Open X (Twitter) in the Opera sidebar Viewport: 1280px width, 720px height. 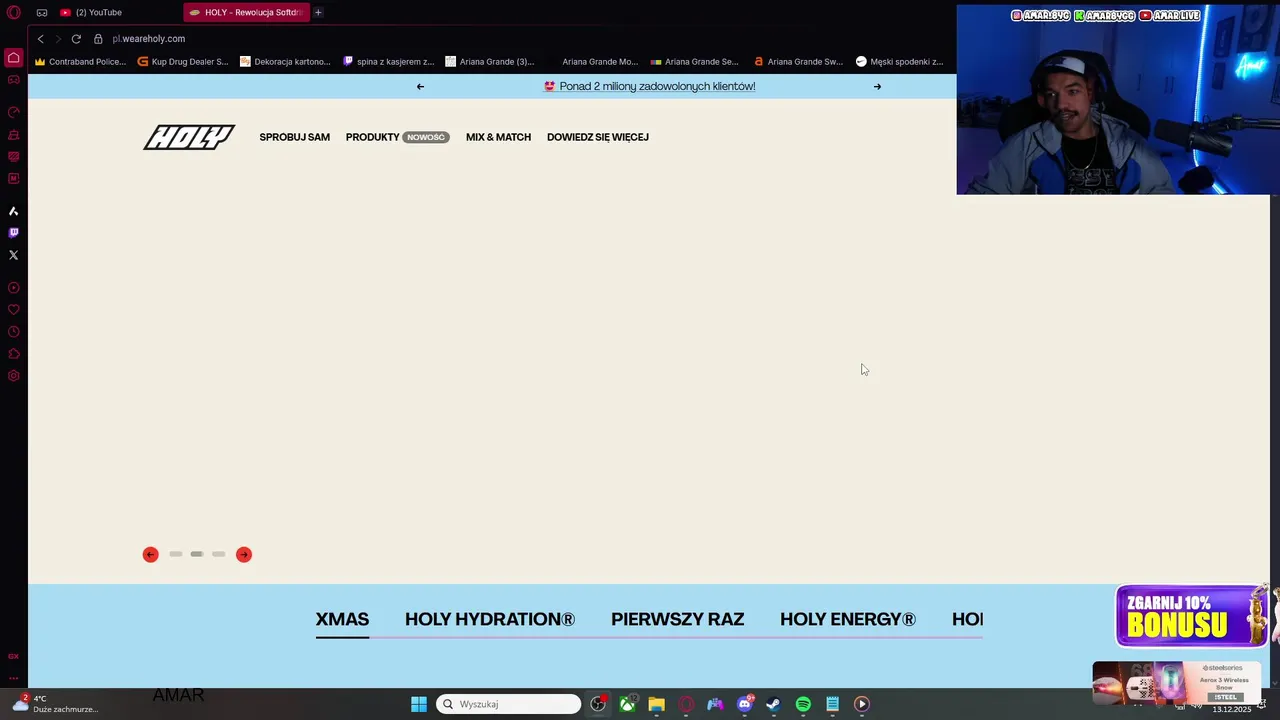pos(13,255)
